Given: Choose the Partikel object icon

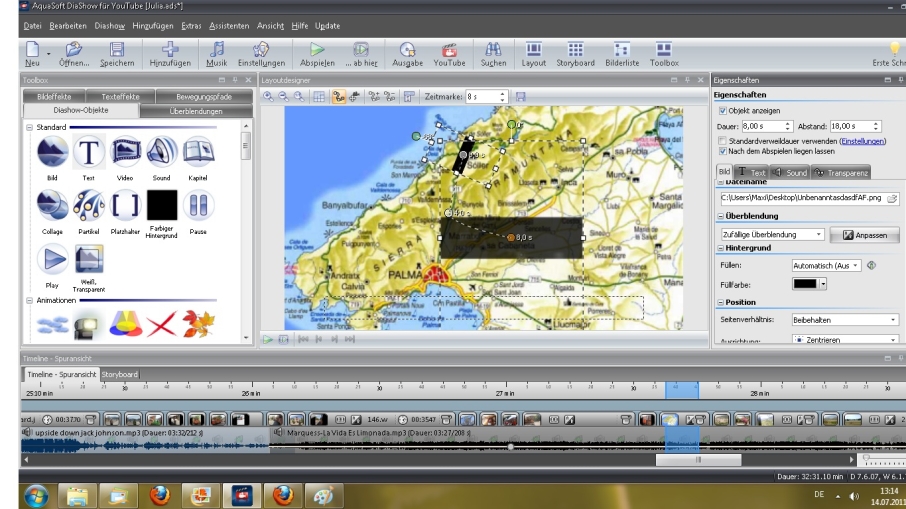Looking at the screenshot, I should coord(90,205).
